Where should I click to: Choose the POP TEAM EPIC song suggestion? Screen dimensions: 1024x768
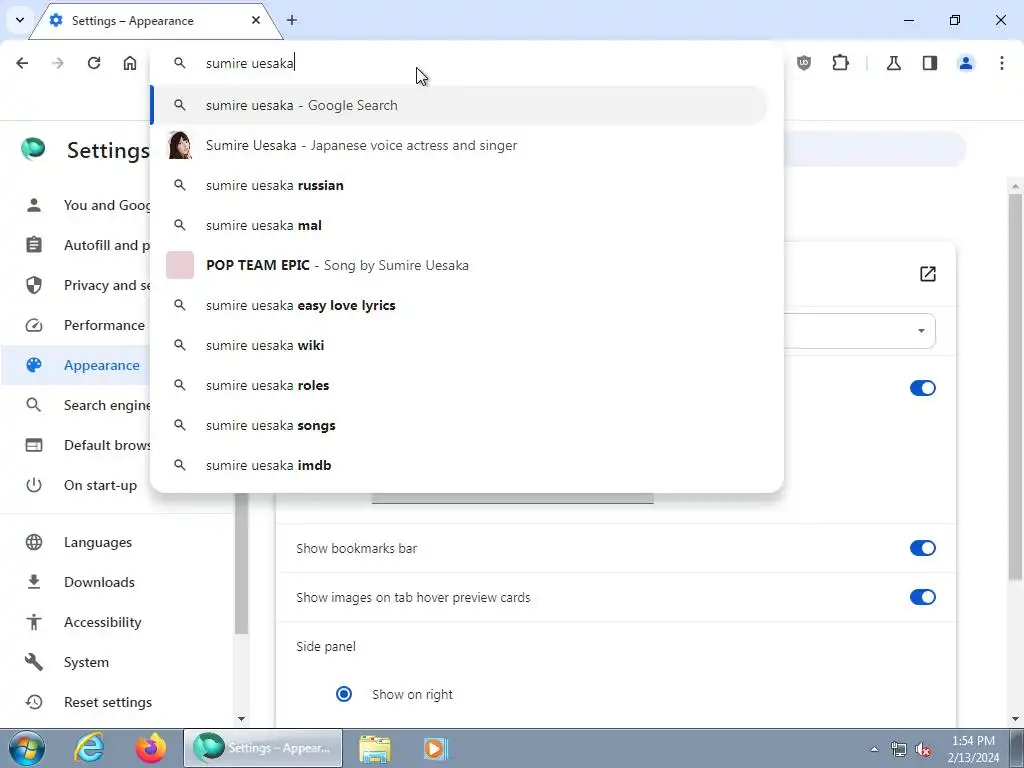pos(460,265)
